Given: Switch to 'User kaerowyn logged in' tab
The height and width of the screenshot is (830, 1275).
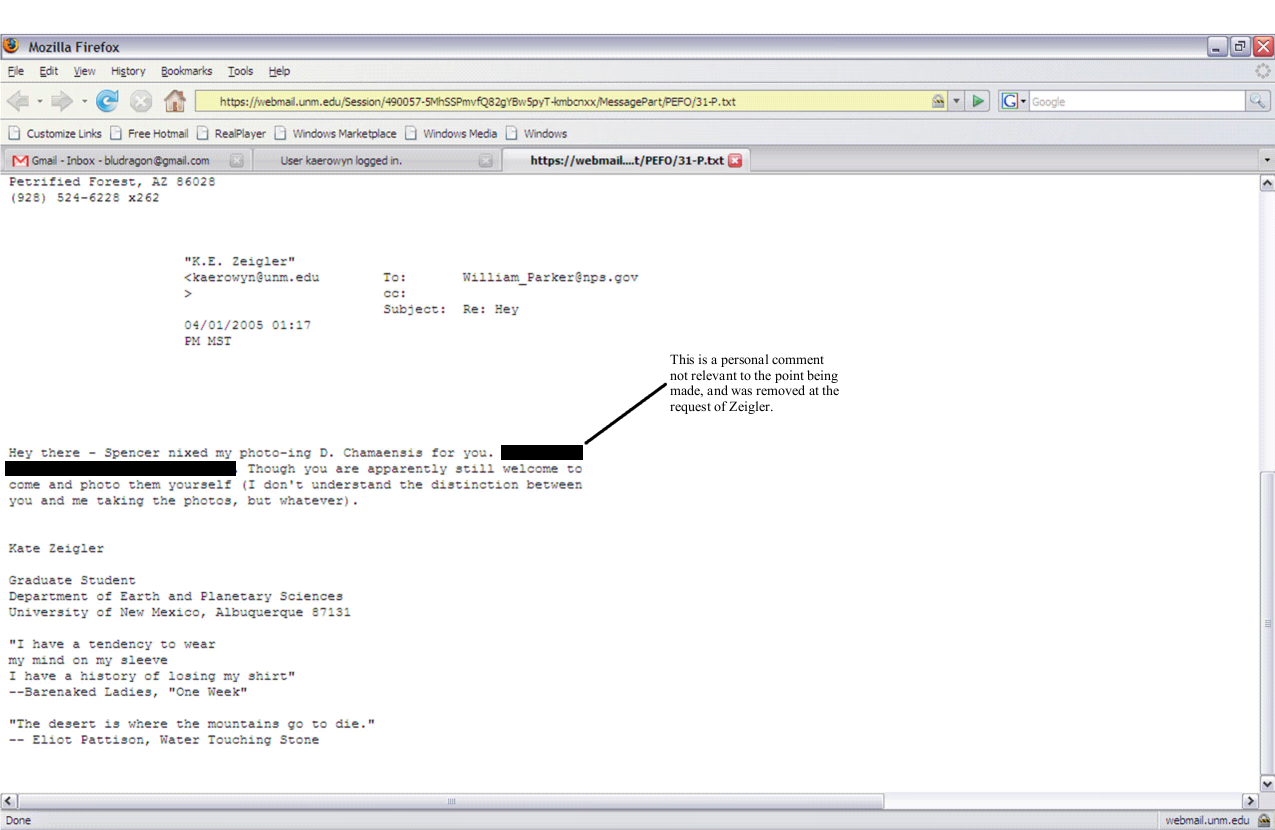Looking at the screenshot, I should coord(375,160).
